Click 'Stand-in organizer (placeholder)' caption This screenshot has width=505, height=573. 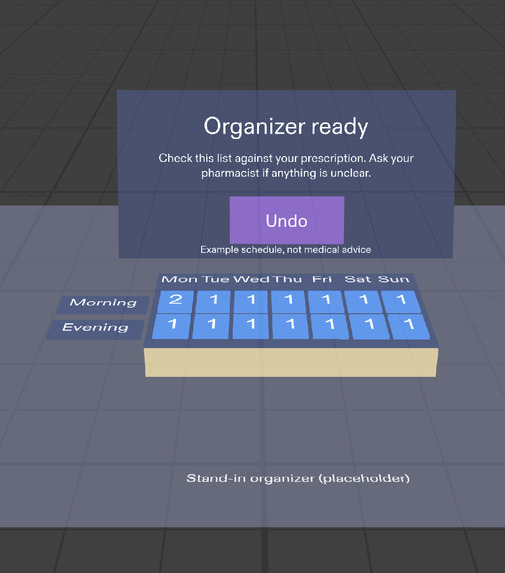pyautogui.click(x=298, y=478)
